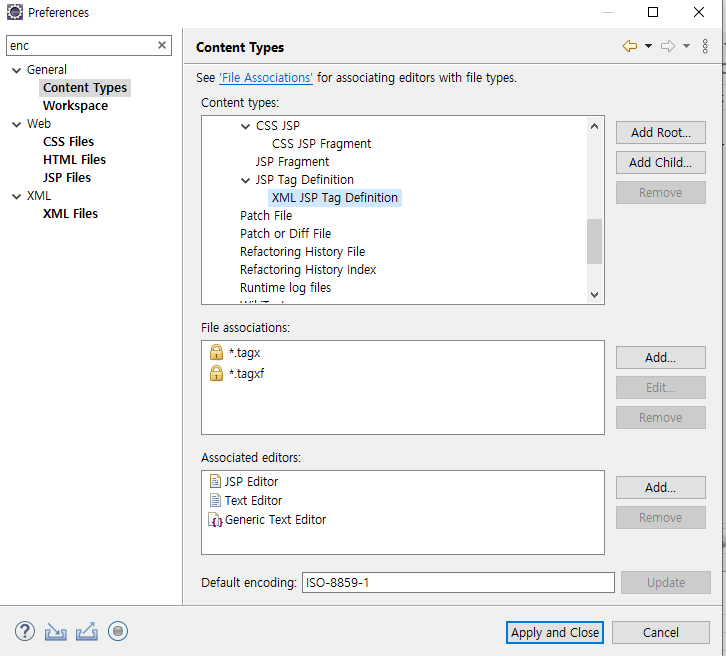The width and height of the screenshot is (726, 656).
Task: Select Patch File content type
Action: 266,216
